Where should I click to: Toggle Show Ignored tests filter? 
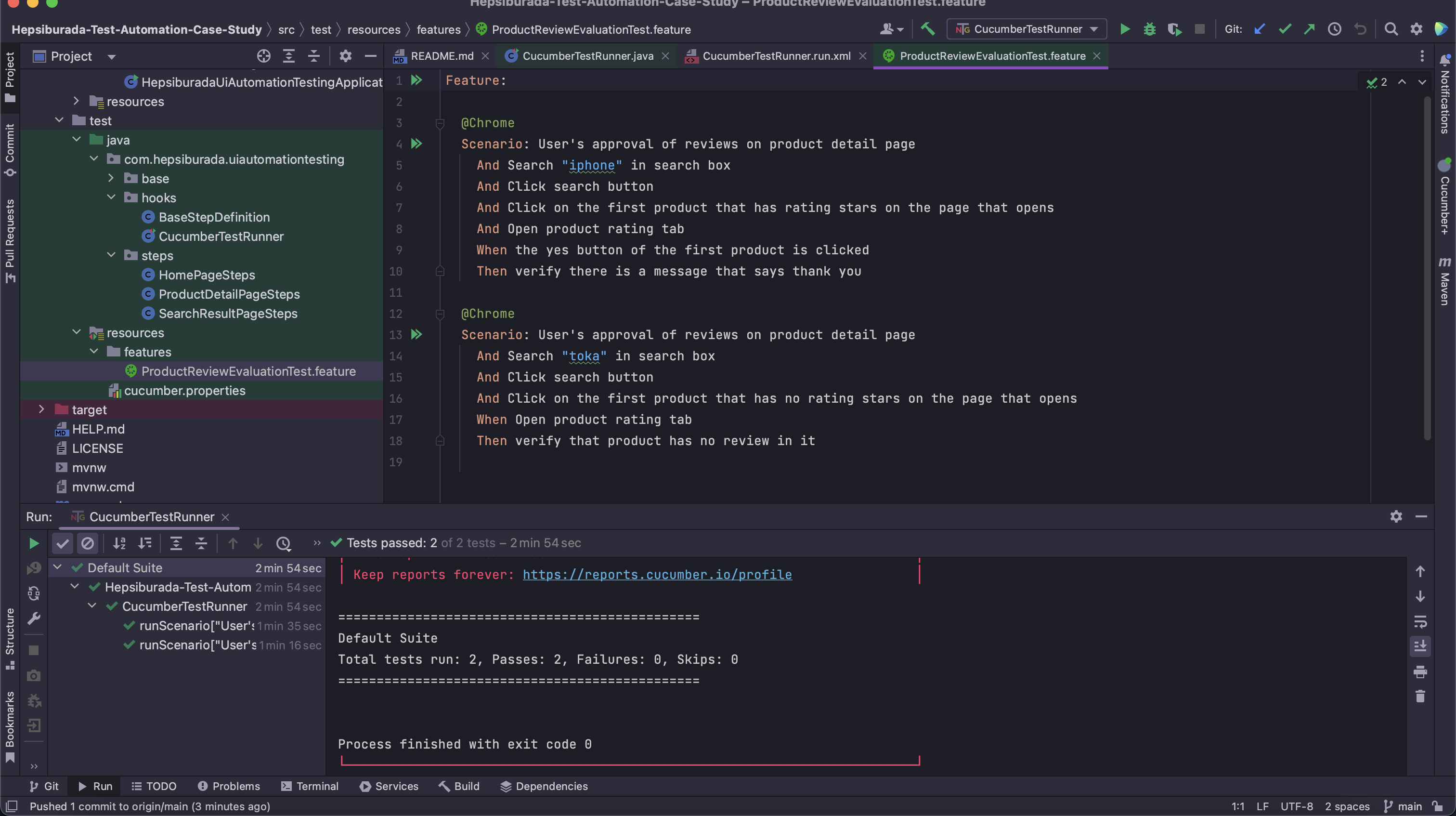[88, 543]
